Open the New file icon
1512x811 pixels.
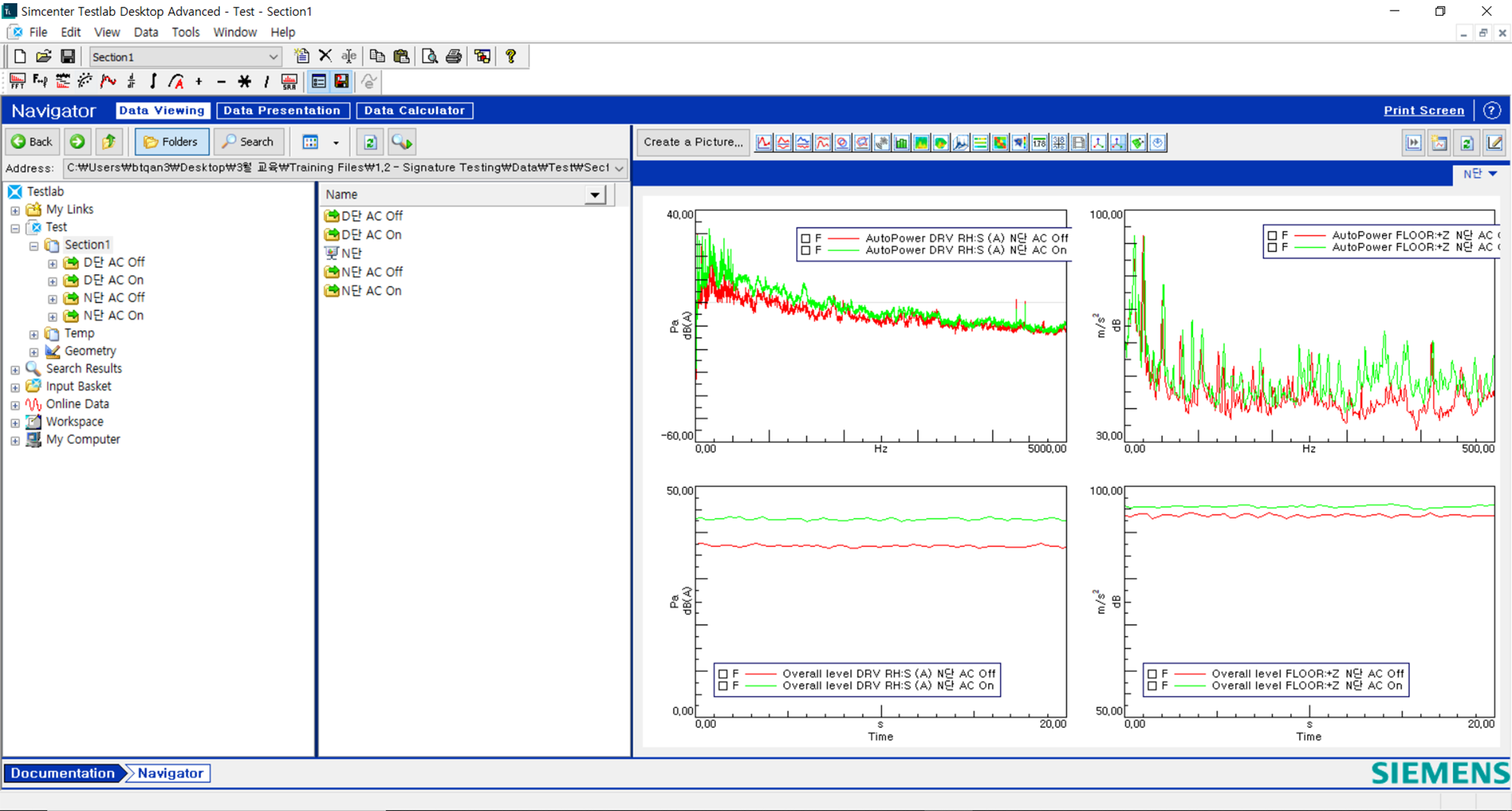20,56
